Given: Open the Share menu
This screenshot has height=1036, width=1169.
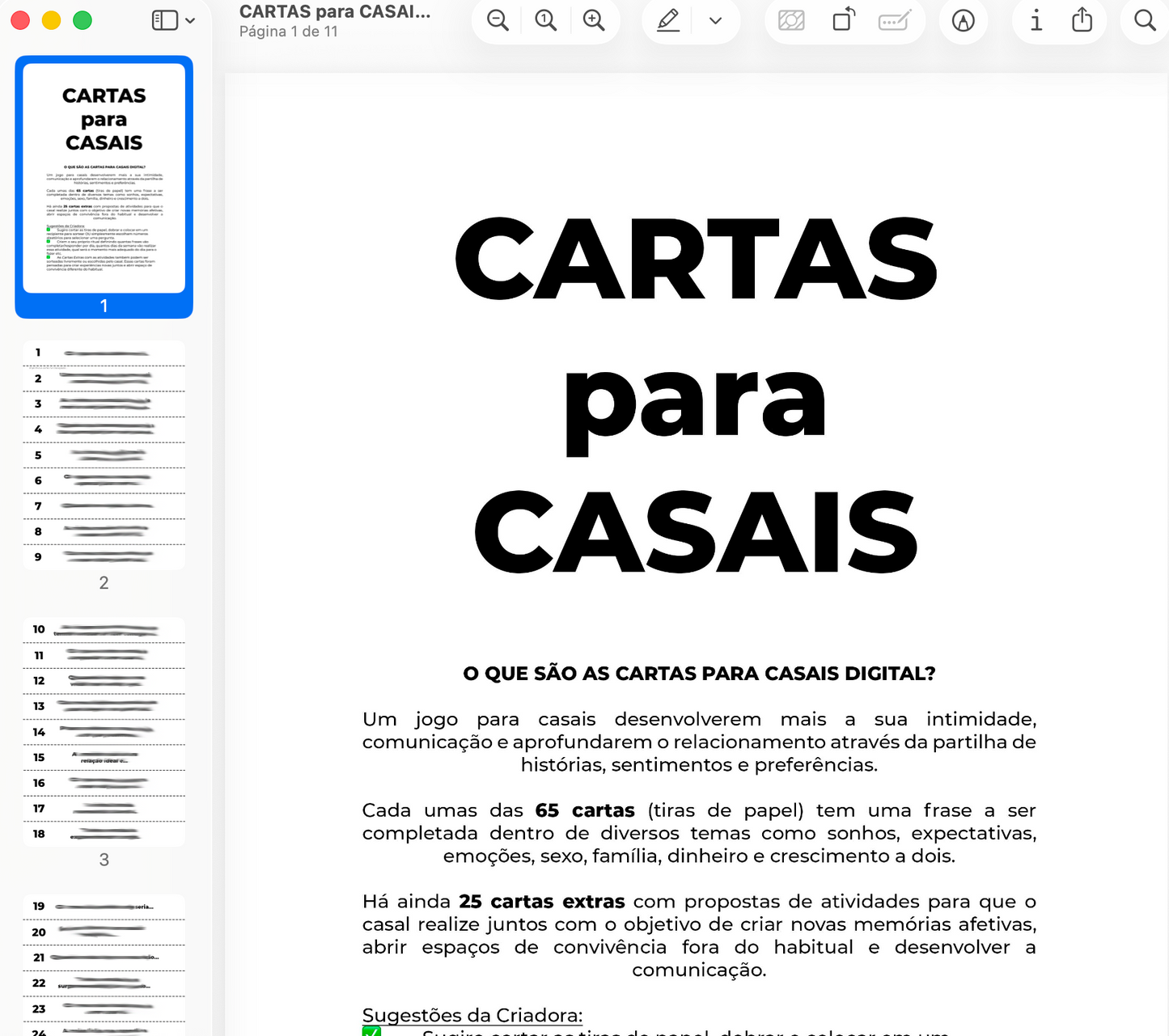Looking at the screenshot, I should click(x=1082, y=19).
